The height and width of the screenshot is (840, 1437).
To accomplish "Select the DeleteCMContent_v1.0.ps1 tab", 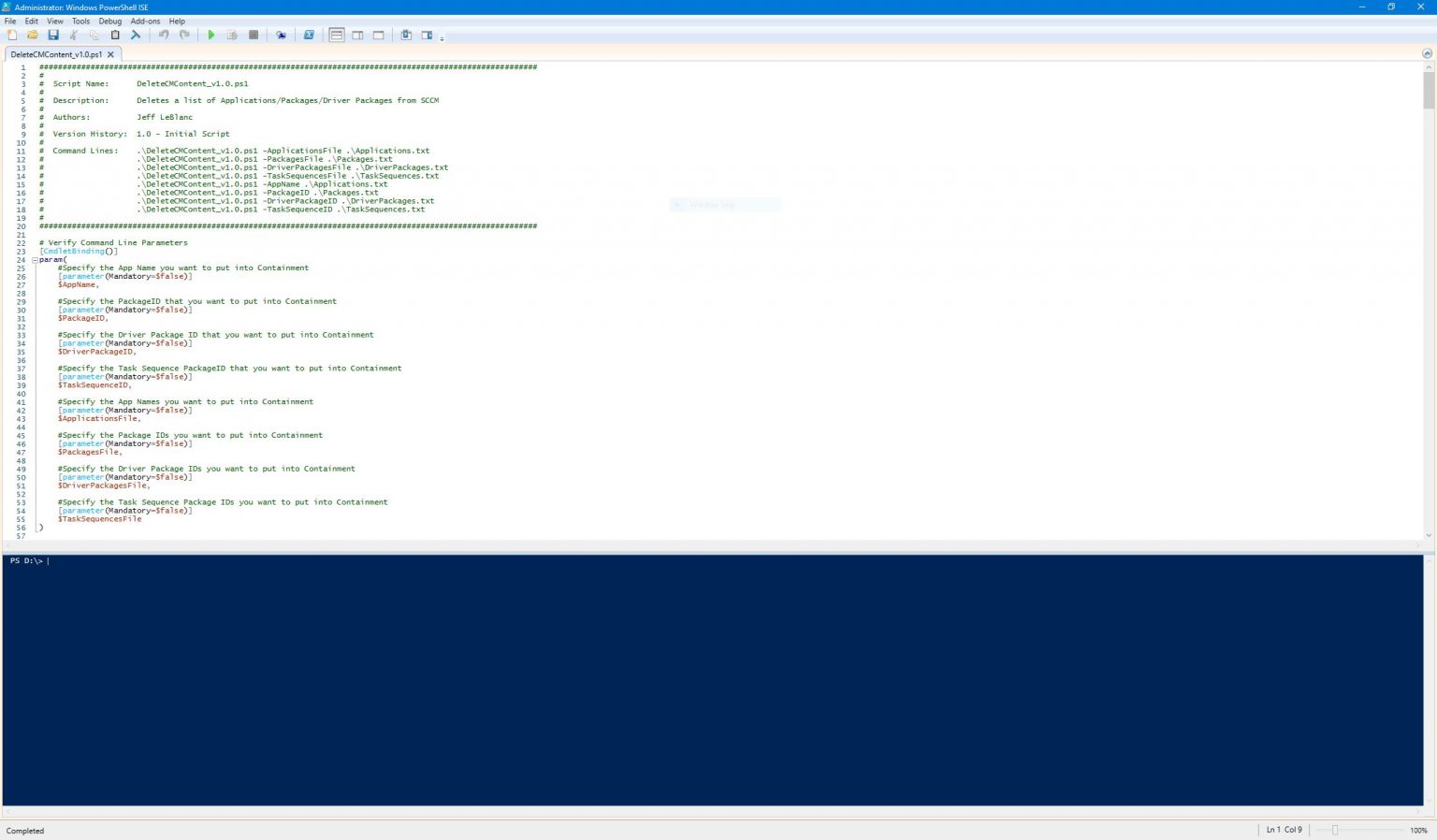I will [x=56, y=54].
